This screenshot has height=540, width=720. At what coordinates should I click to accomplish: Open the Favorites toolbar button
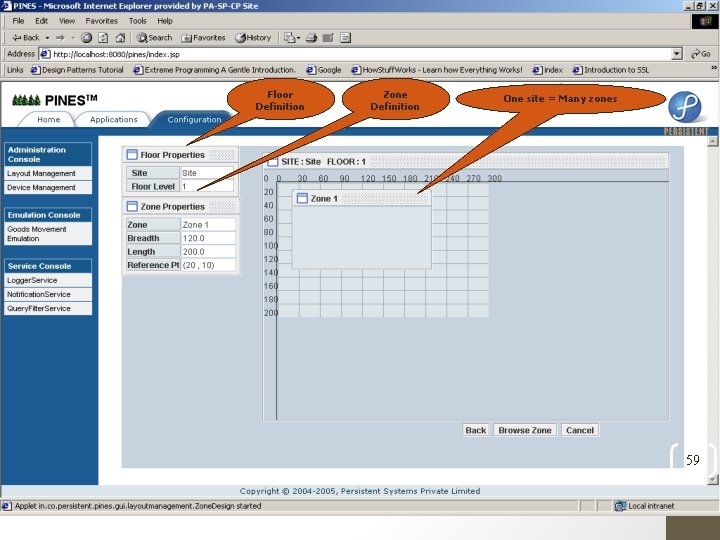click(x=203, y=38)
